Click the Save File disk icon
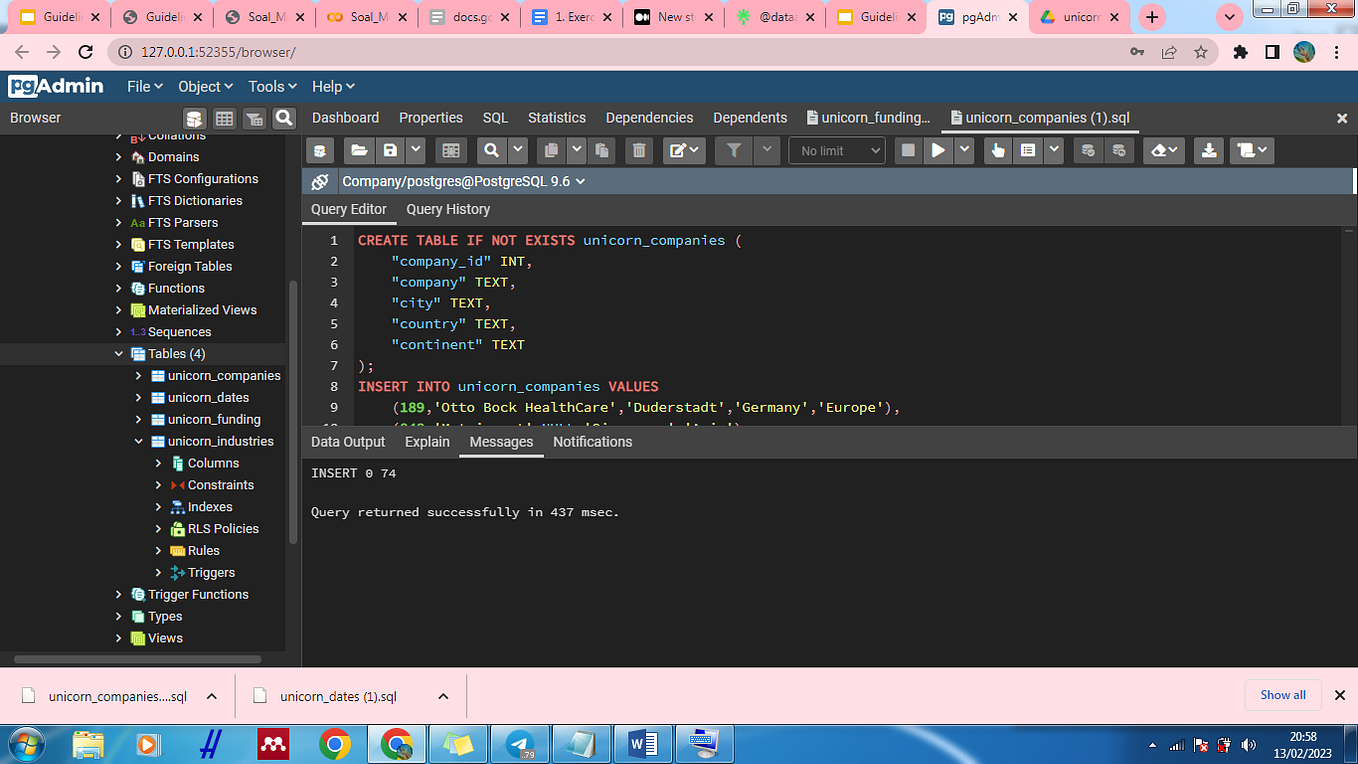Image resolution: width=1358 pixels, height=764 pixels. point(390,151)
